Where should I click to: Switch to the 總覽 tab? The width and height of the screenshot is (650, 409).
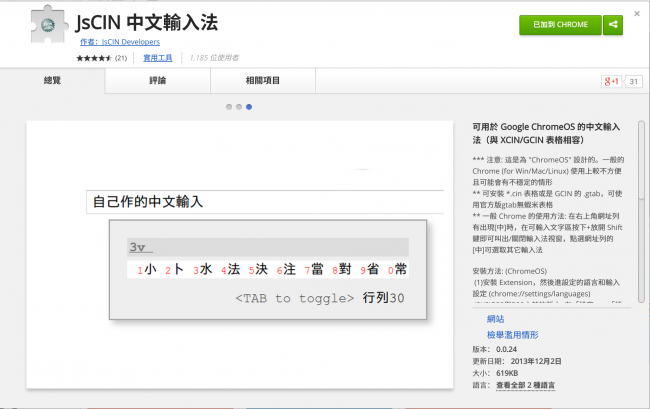pos(52,80)
